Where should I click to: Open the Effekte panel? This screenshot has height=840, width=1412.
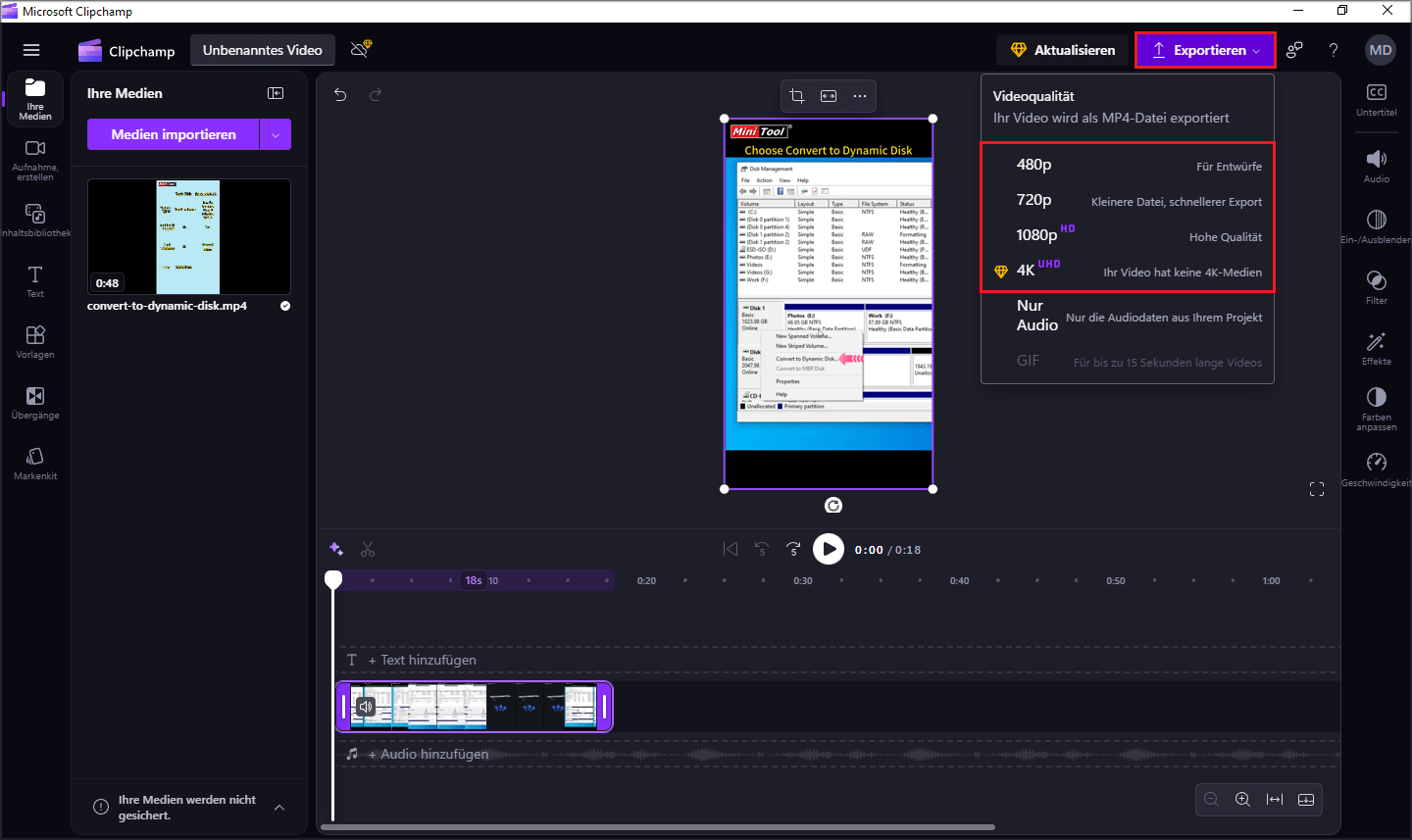[x=1377, y=348]
